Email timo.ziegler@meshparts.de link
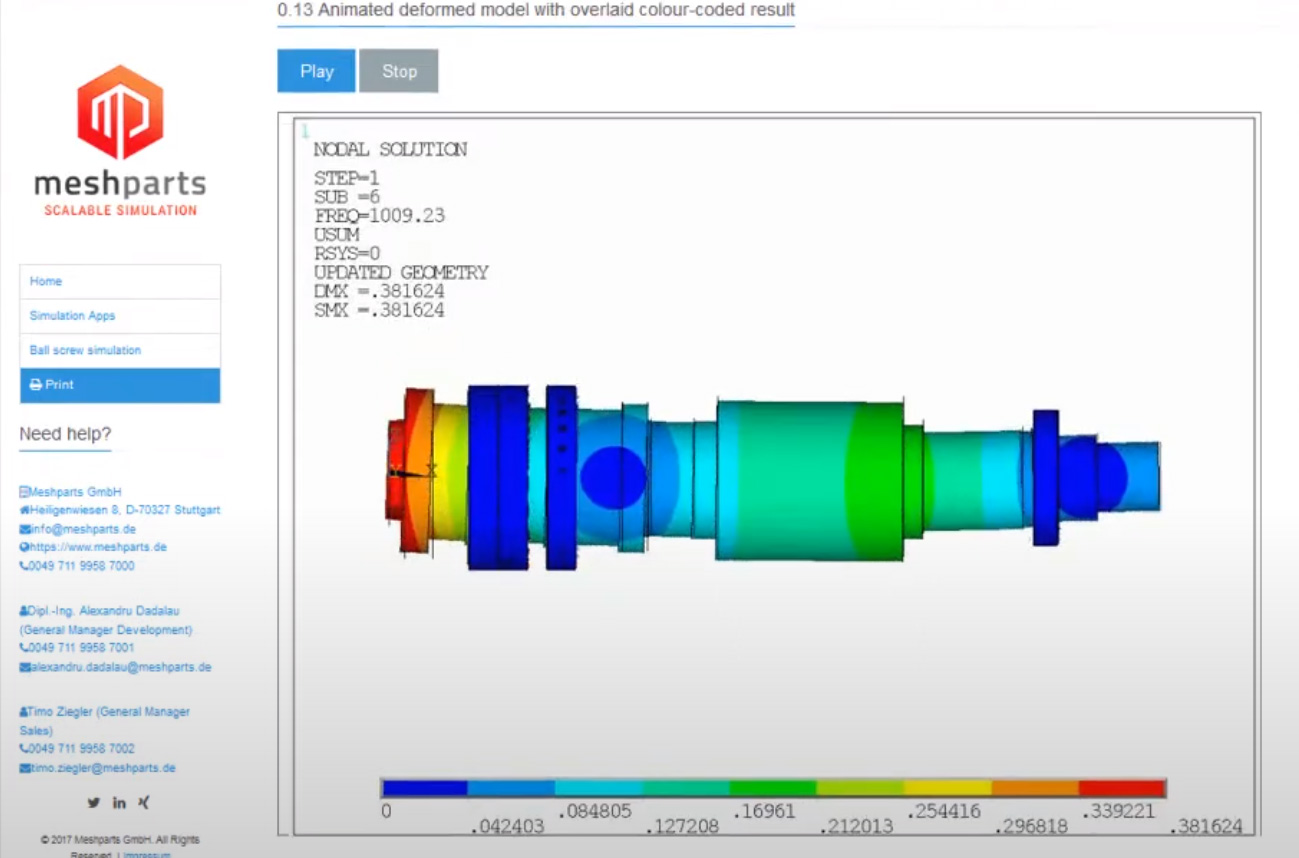The width and height of the screenshot is (1299, 858). 102,768
